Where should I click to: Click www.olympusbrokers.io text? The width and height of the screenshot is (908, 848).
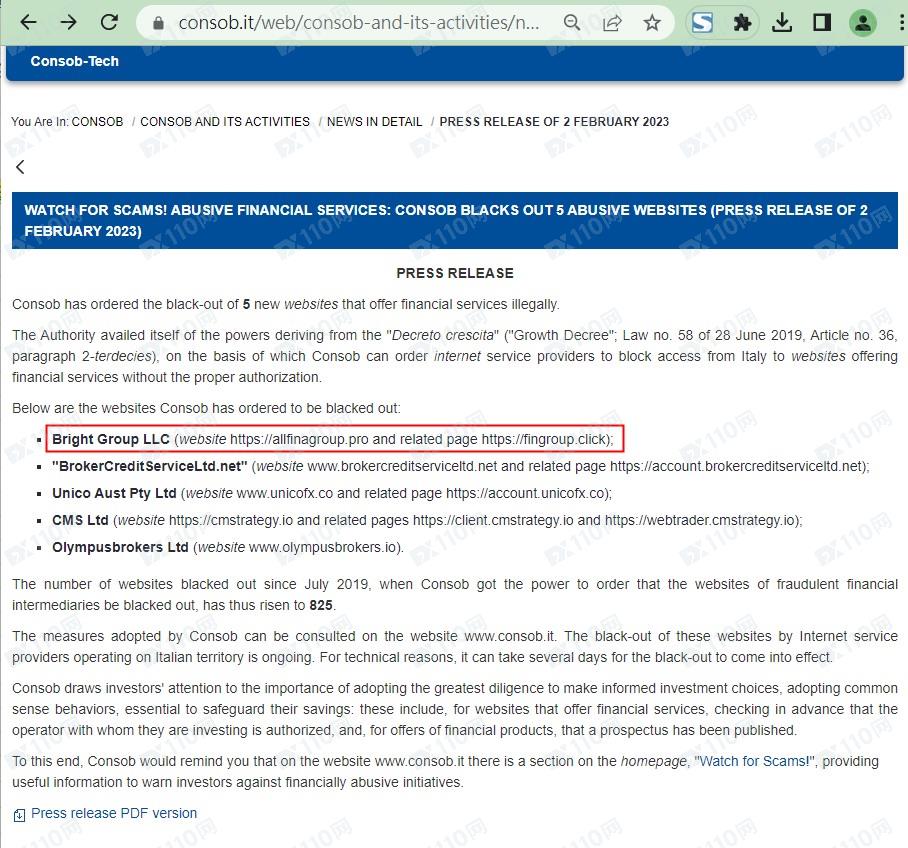(323, 547)
